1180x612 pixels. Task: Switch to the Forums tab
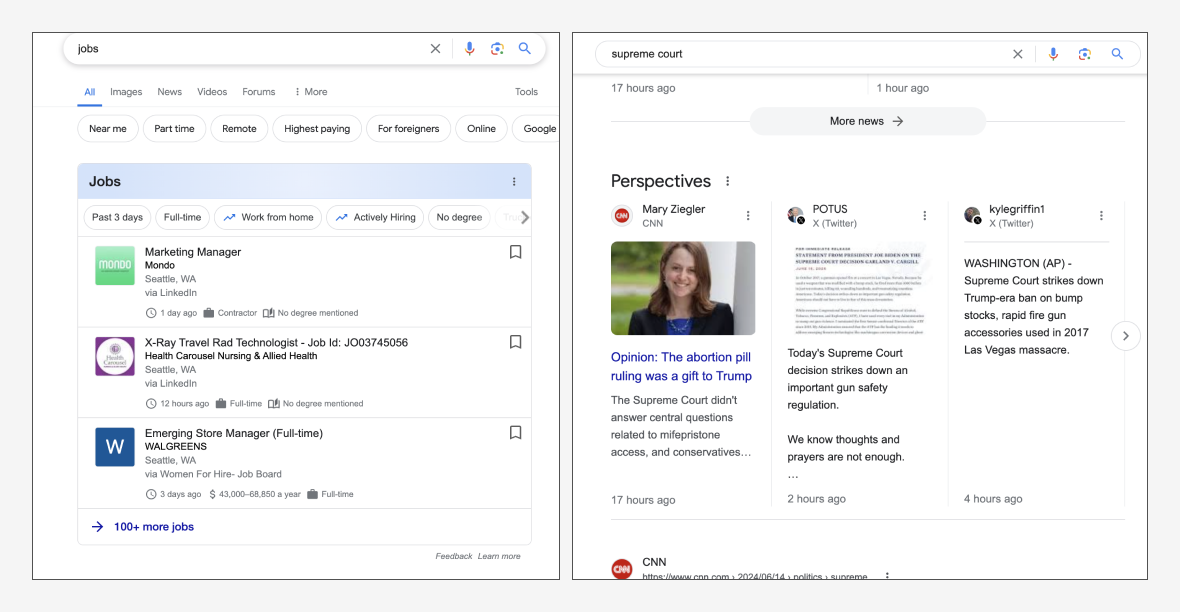pyautogui.click(x=259, y=92)
